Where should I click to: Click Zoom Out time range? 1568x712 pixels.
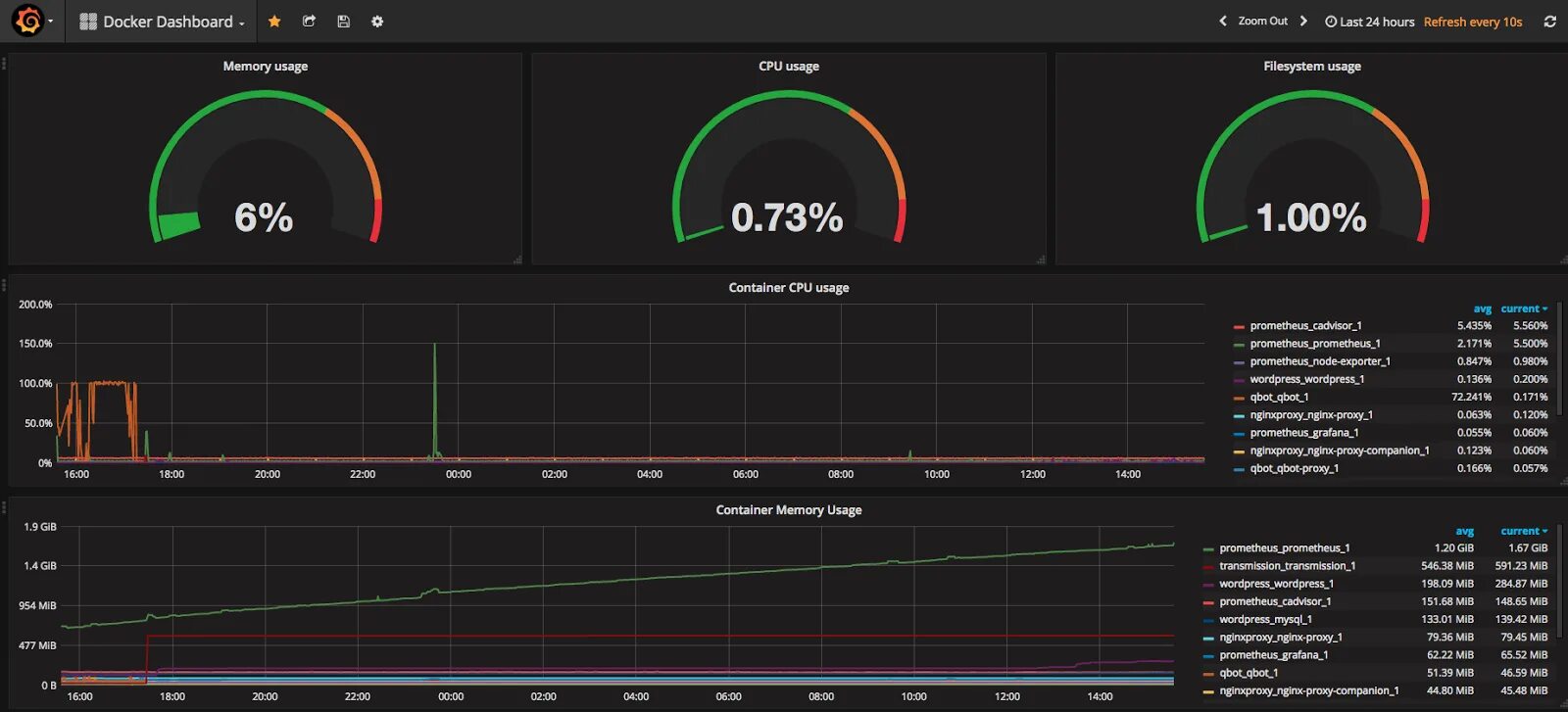[x=1262, y=21]
